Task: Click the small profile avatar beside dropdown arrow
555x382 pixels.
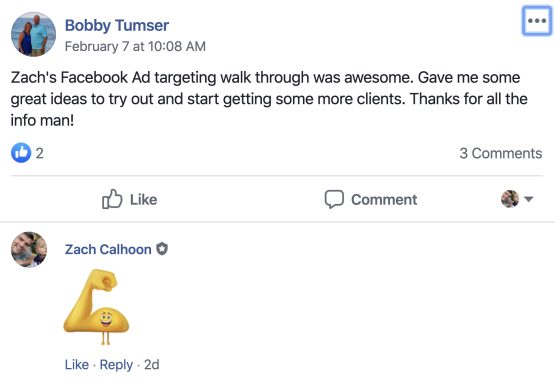Action: (510, 199)
